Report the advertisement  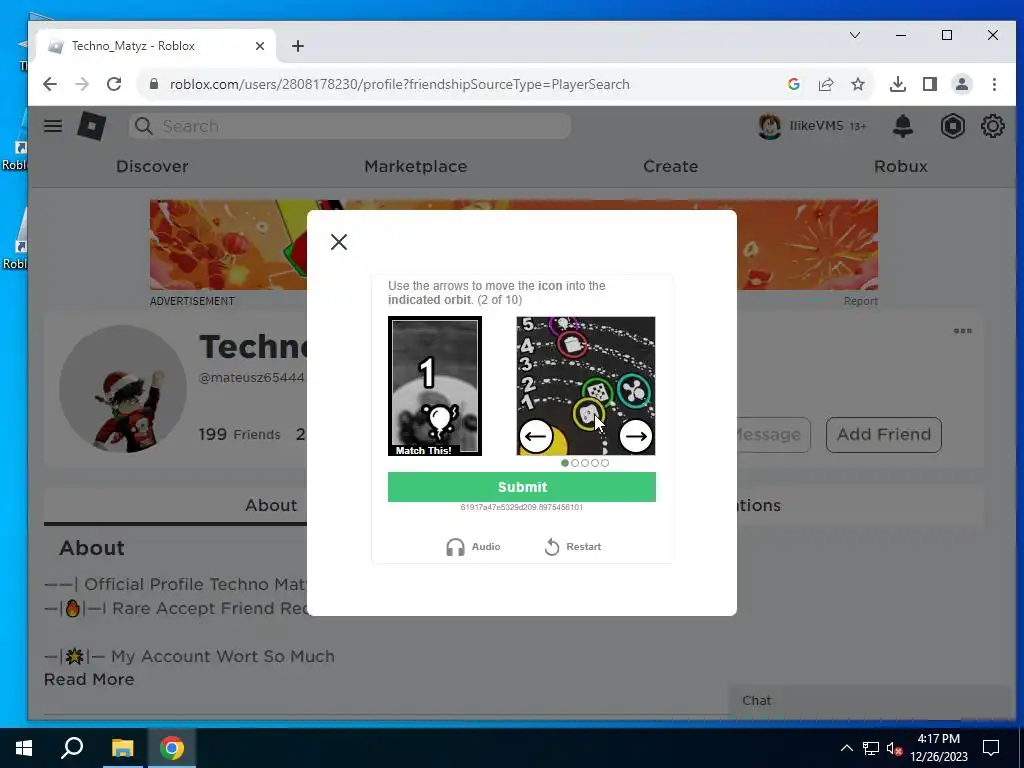click(x=861, y=301)
